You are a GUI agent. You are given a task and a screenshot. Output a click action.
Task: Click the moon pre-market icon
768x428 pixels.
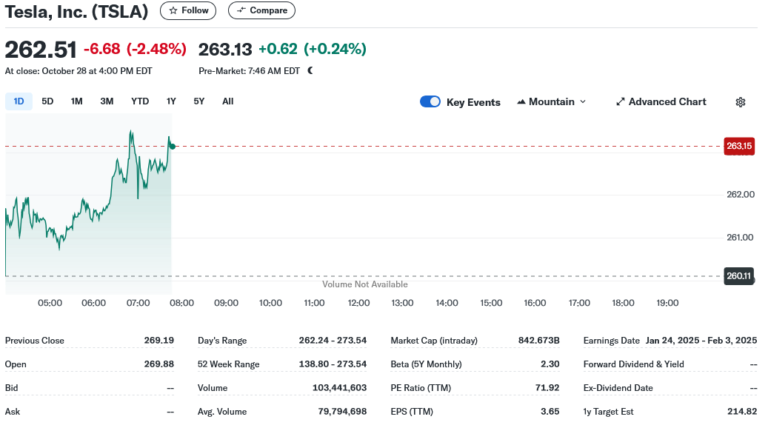[310, 71]
